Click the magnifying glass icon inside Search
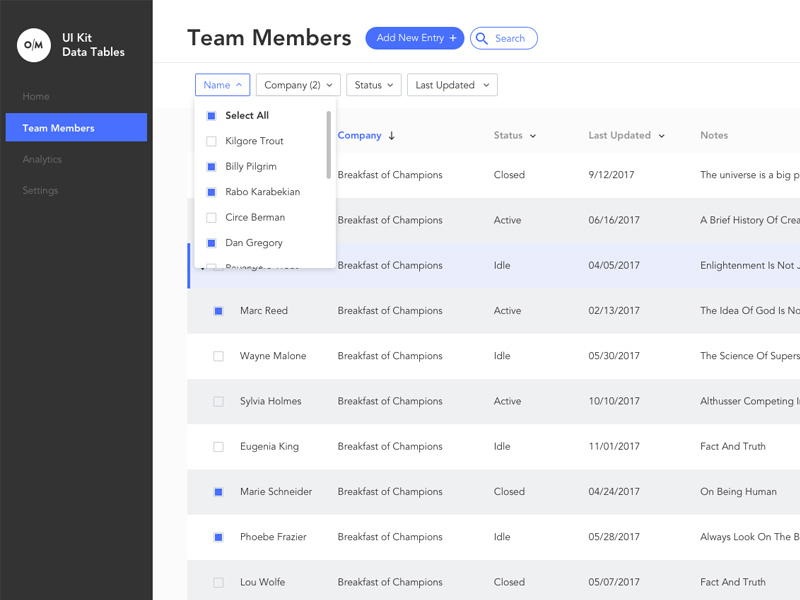Screen dimensions: 800x600 [x=480, y=38]
